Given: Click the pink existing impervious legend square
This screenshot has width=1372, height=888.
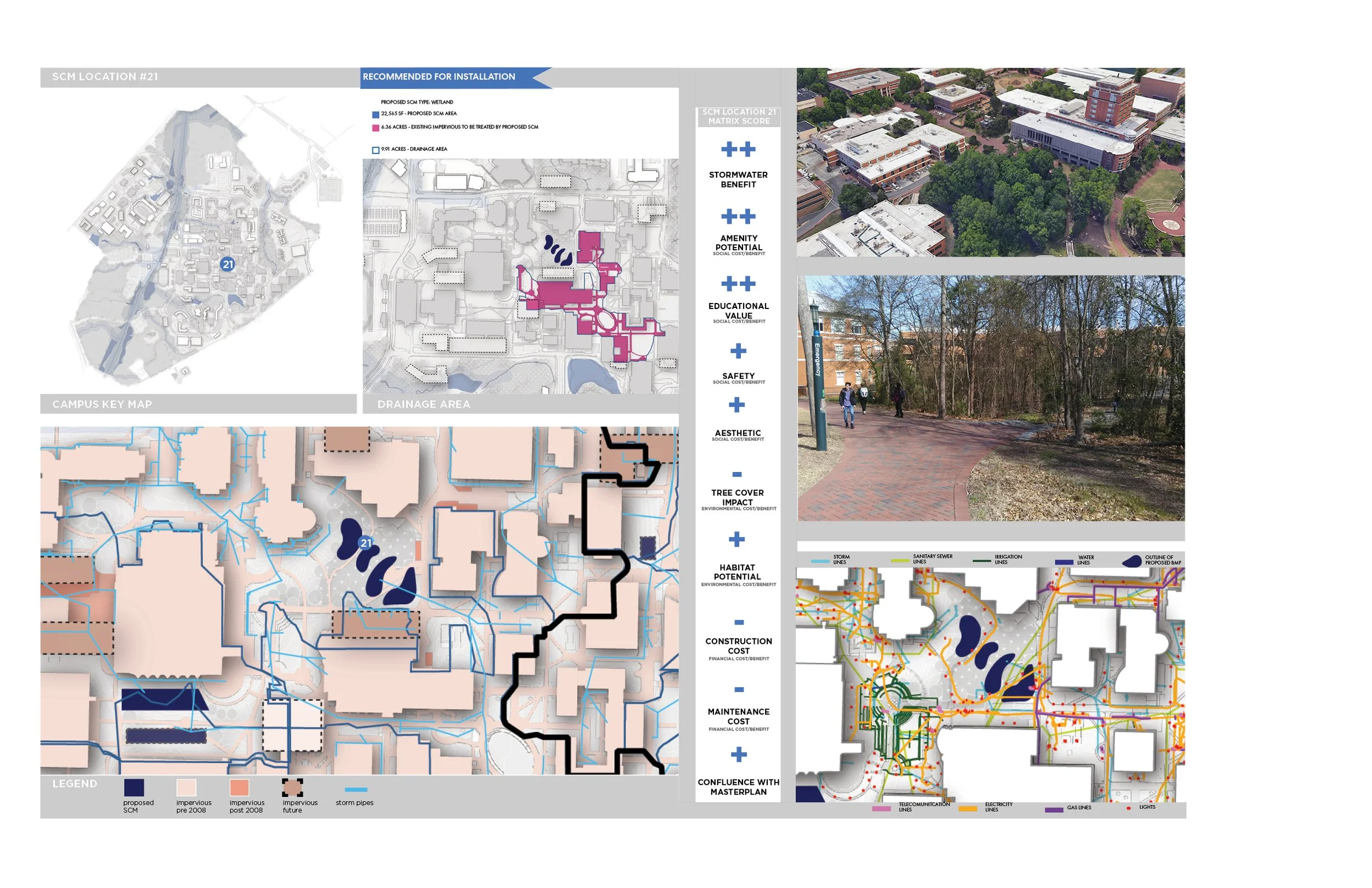Looking at the screenshot, I should [376, 128].
